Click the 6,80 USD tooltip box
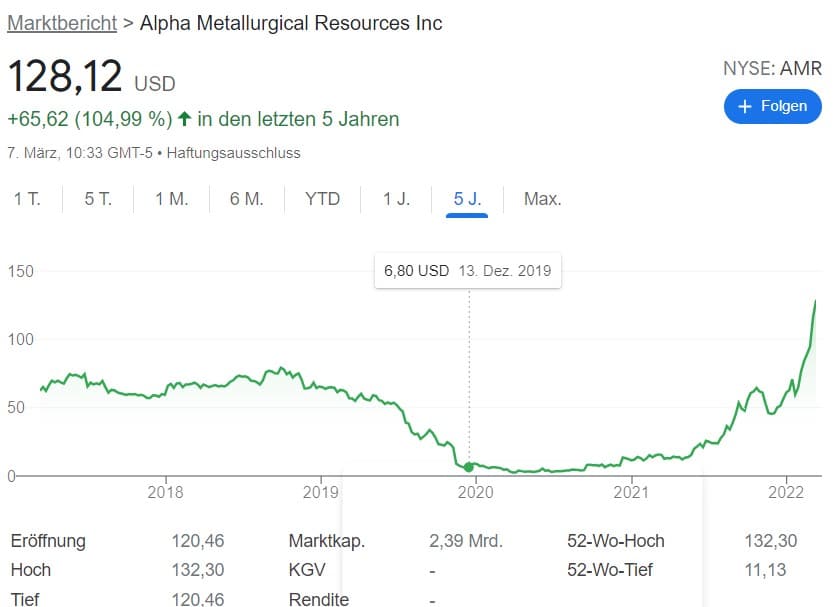Image resolution: width=838 pixels, height=607 pixels. tap(468, 270)
